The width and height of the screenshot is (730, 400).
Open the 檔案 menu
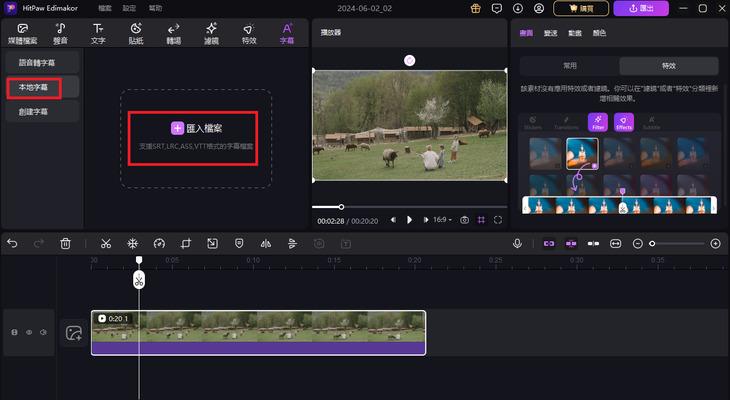(x=106, y=8)
